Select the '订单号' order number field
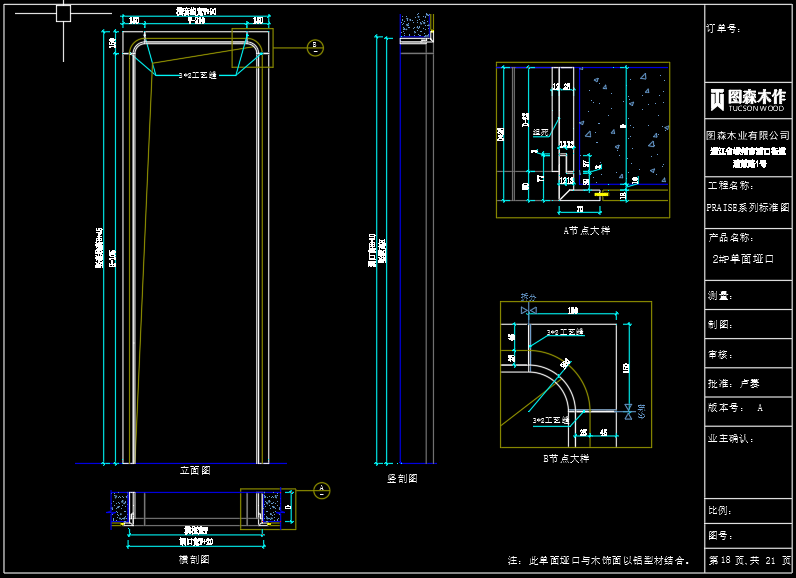The width and height of the screenshot is (796, 578). click(x=725, y=29)
